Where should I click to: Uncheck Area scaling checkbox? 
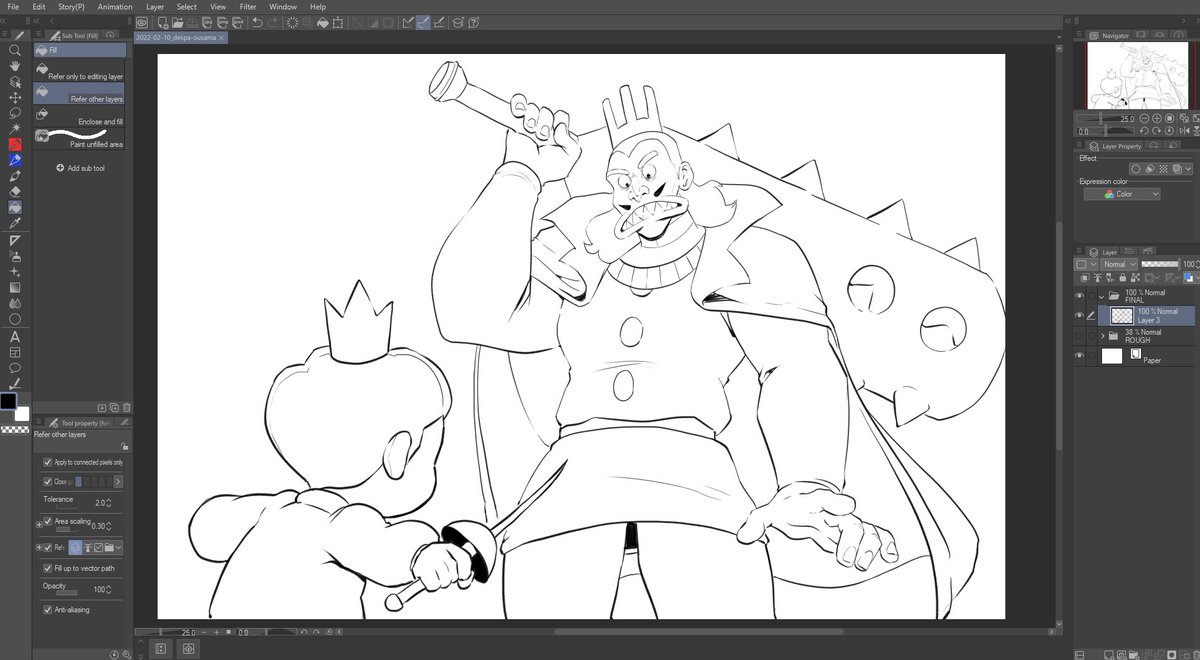tap(47, 521)
